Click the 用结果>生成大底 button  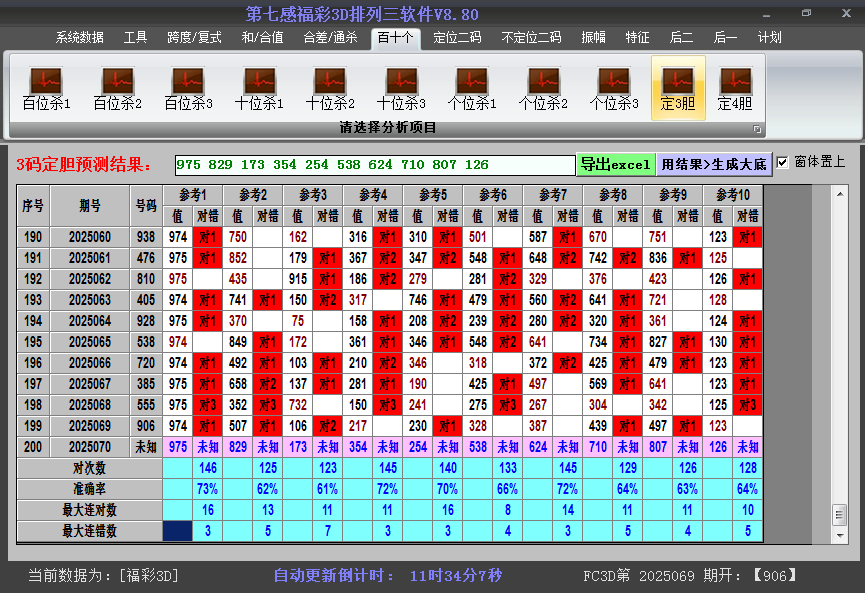[x=714, y=164]
